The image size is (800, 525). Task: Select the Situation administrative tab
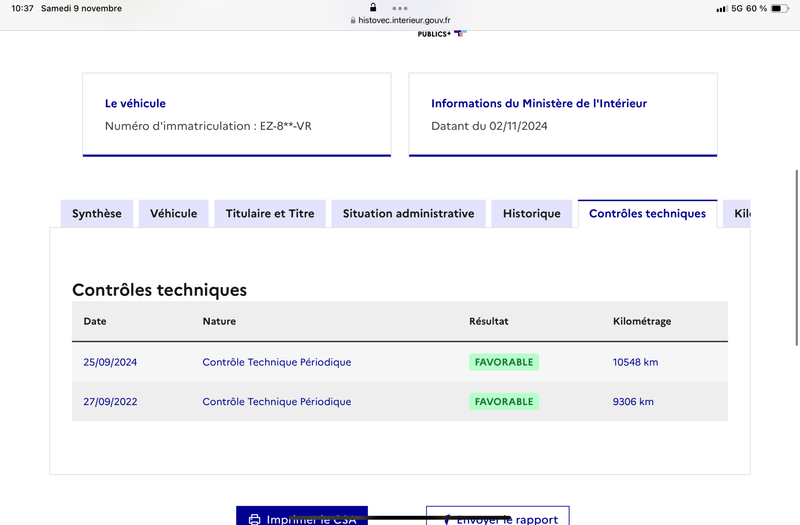click(x=408, y=213)
